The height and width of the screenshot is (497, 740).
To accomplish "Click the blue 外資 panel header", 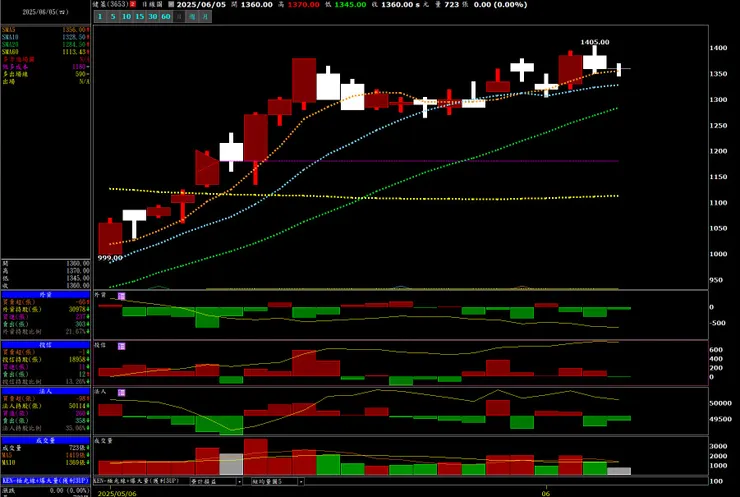I will 45,295.
